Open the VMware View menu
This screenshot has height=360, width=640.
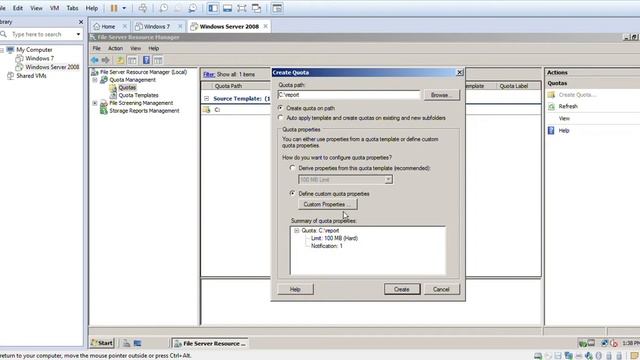click(36, 8)
